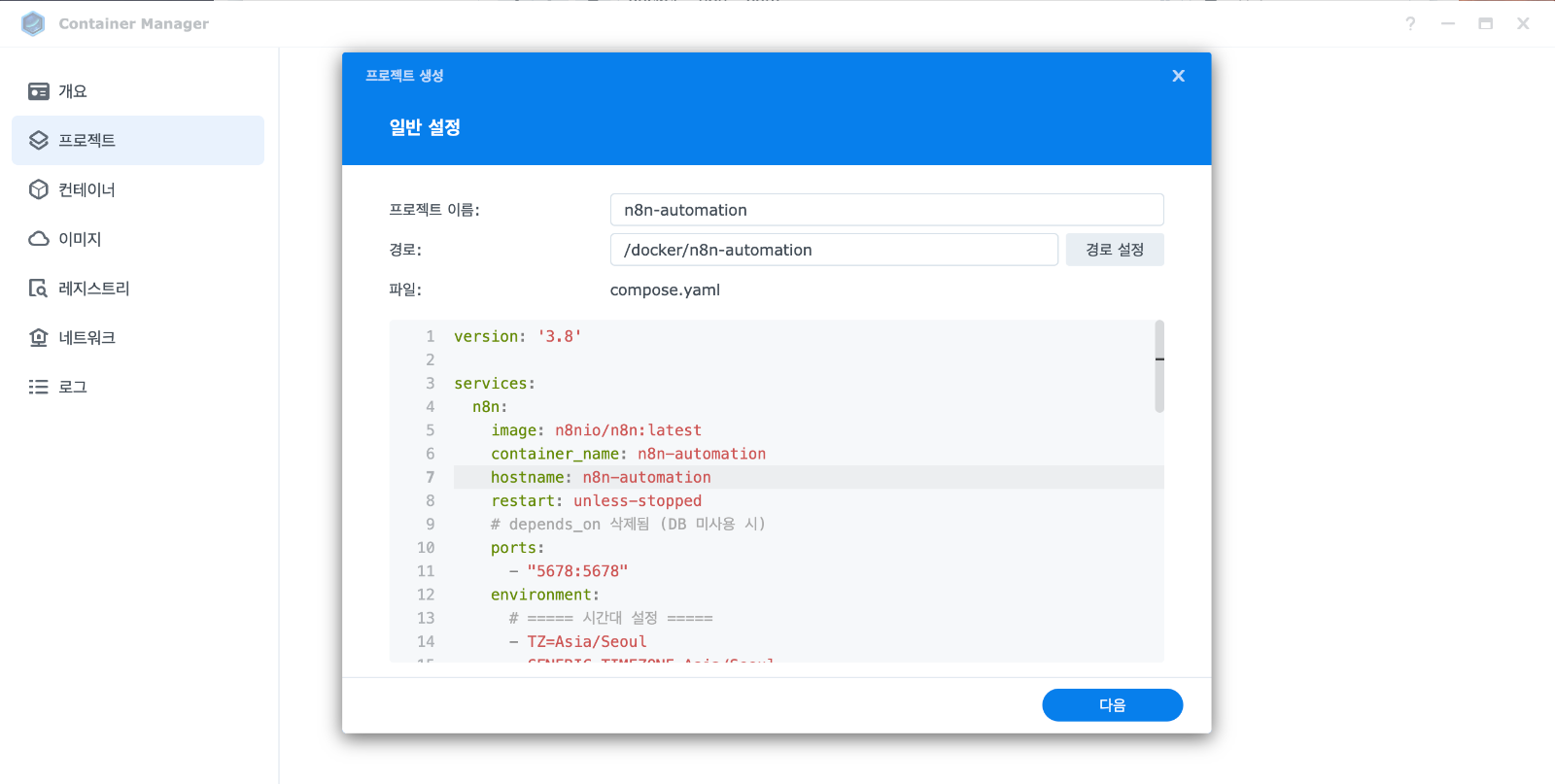
Task: Click the 개요 overview icon in sidebar
Action: (39, 91)
